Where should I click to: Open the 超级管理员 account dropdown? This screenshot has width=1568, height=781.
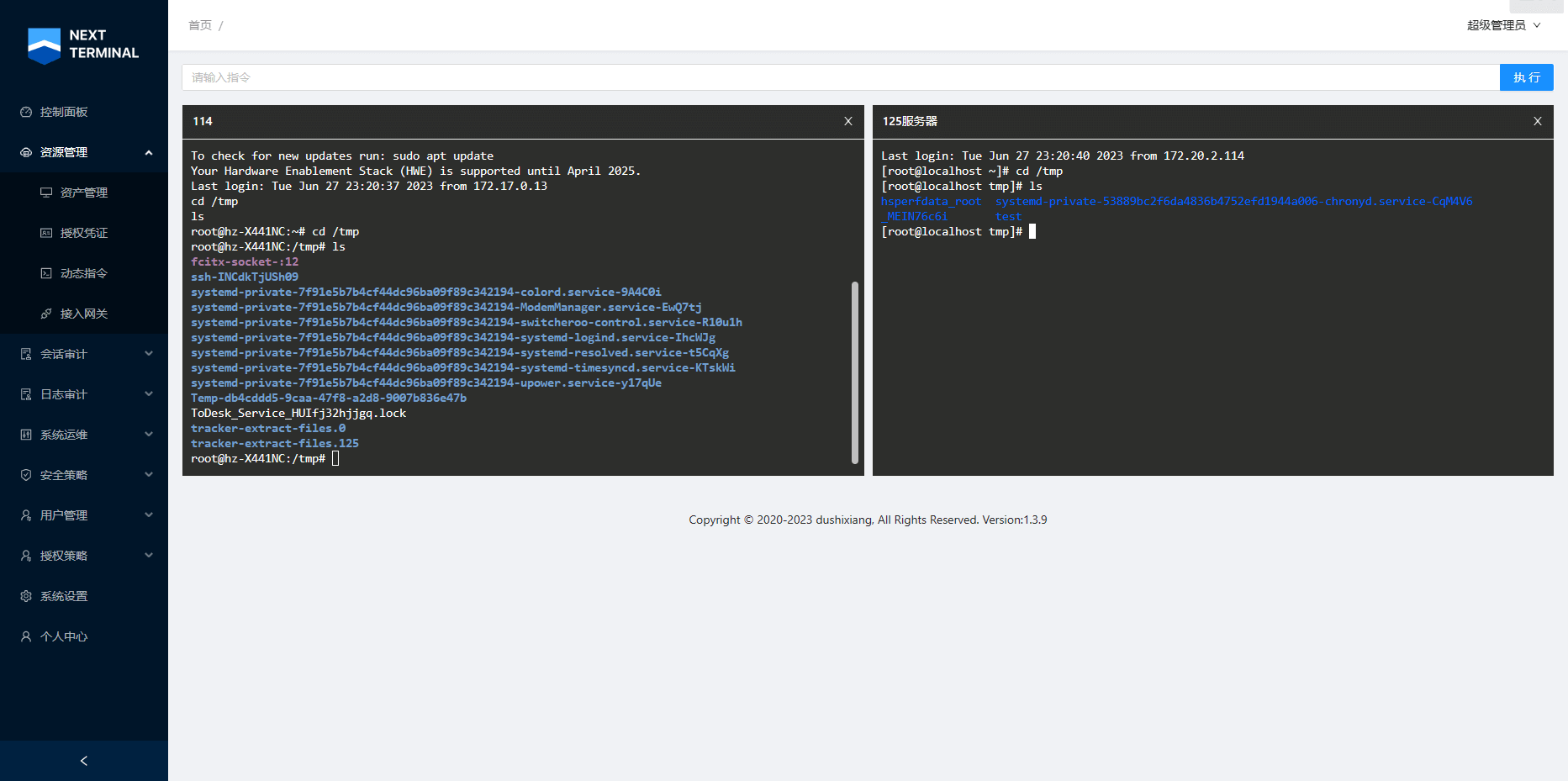click(1503, 25)
